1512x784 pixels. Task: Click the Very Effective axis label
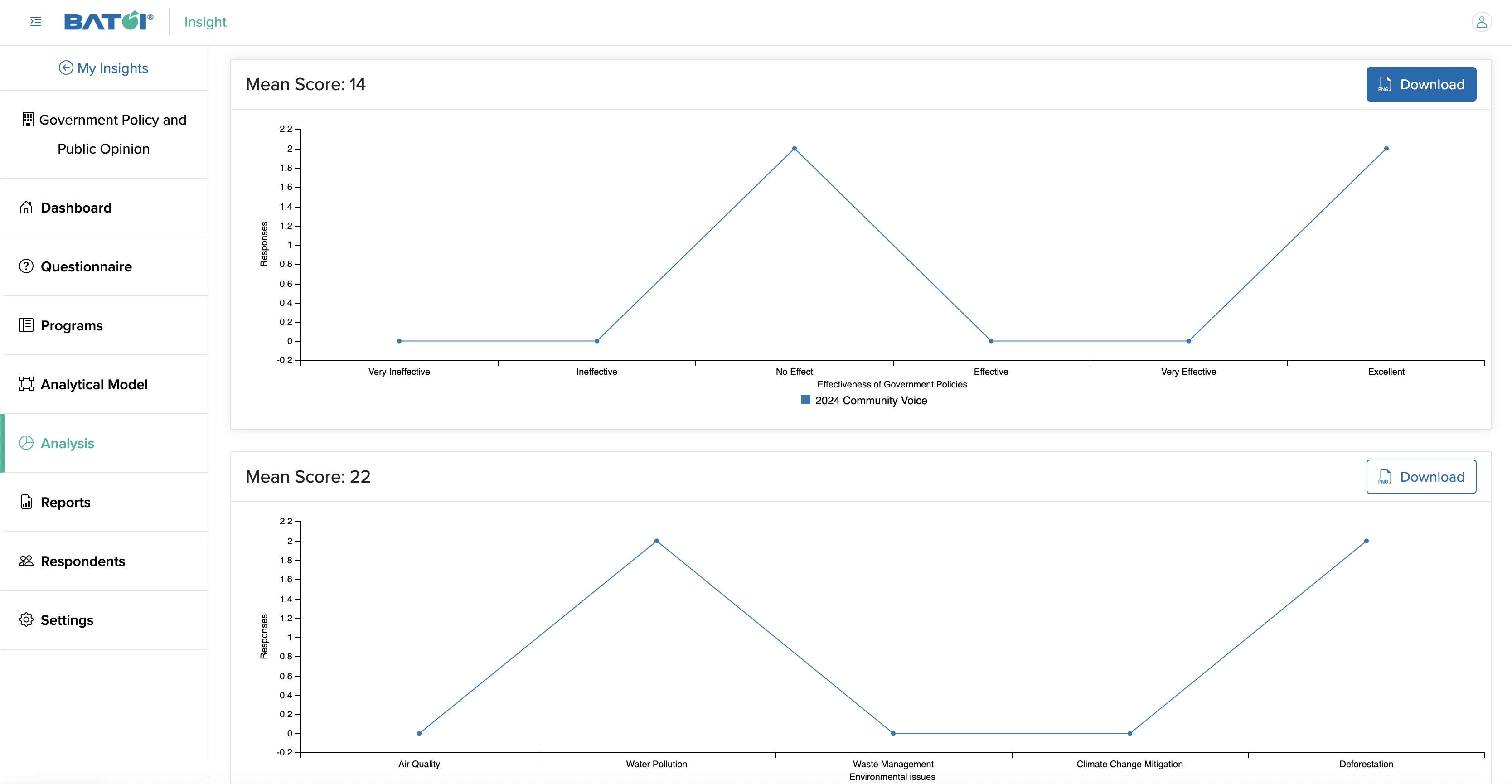pos(1188,372)
